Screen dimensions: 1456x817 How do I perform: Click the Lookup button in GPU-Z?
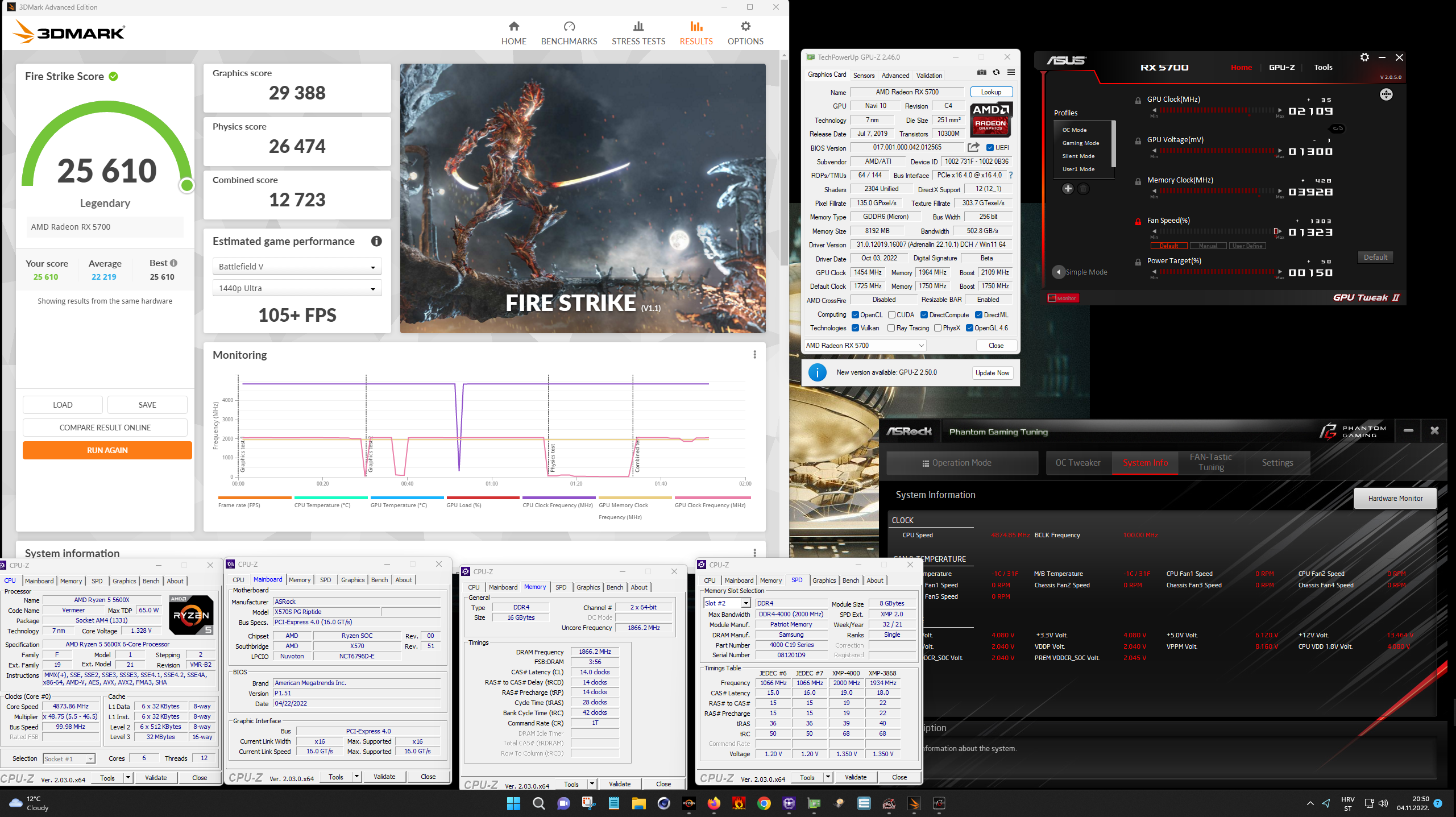[x=991, y=92]
